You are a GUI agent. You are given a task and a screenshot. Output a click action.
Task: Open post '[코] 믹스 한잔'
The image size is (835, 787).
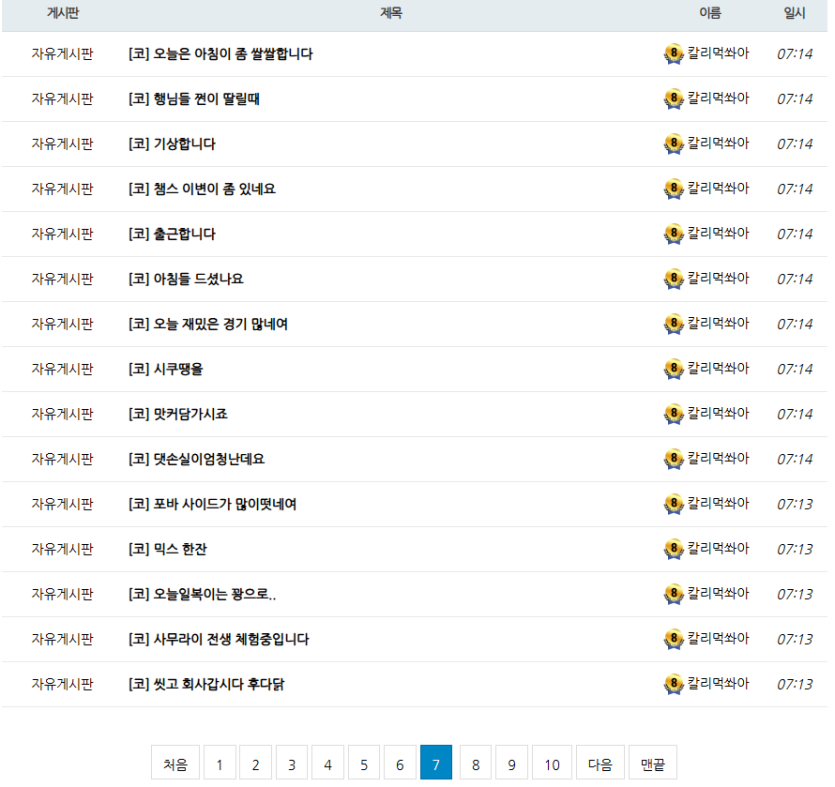(x=167, y=549)
